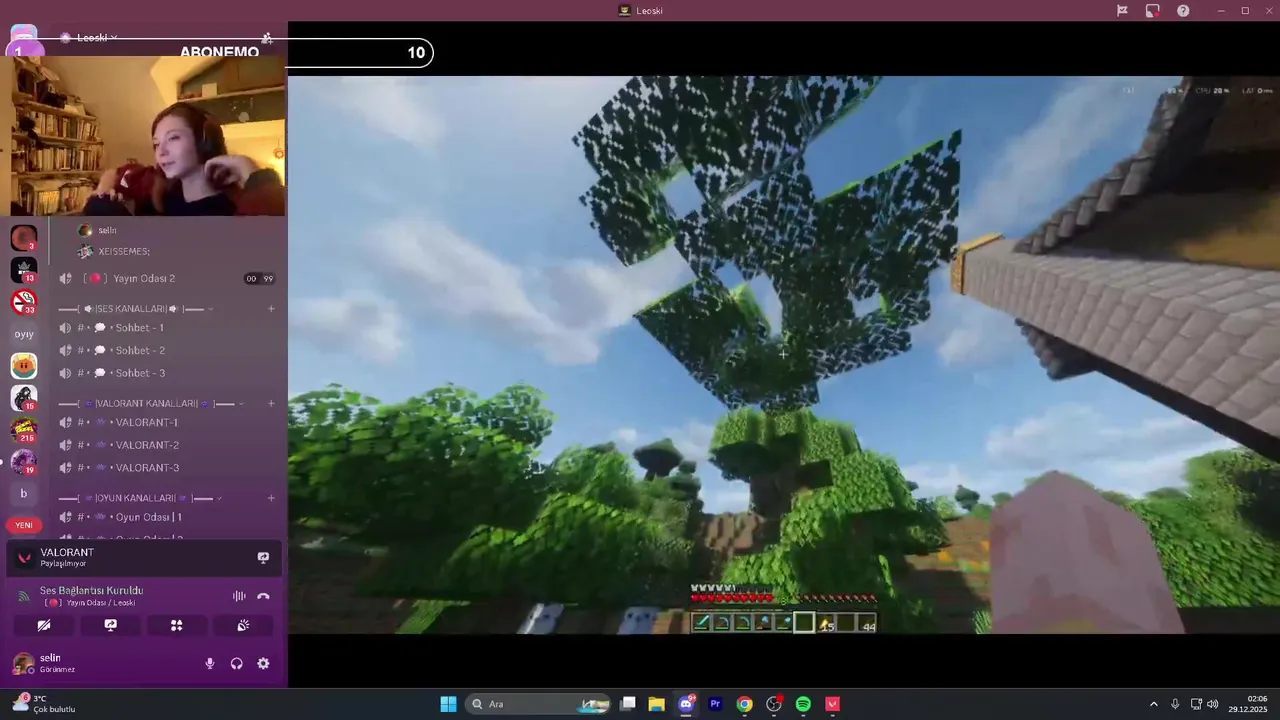
Task: Deafen audio with headphones icon
Action: (237, 663)
